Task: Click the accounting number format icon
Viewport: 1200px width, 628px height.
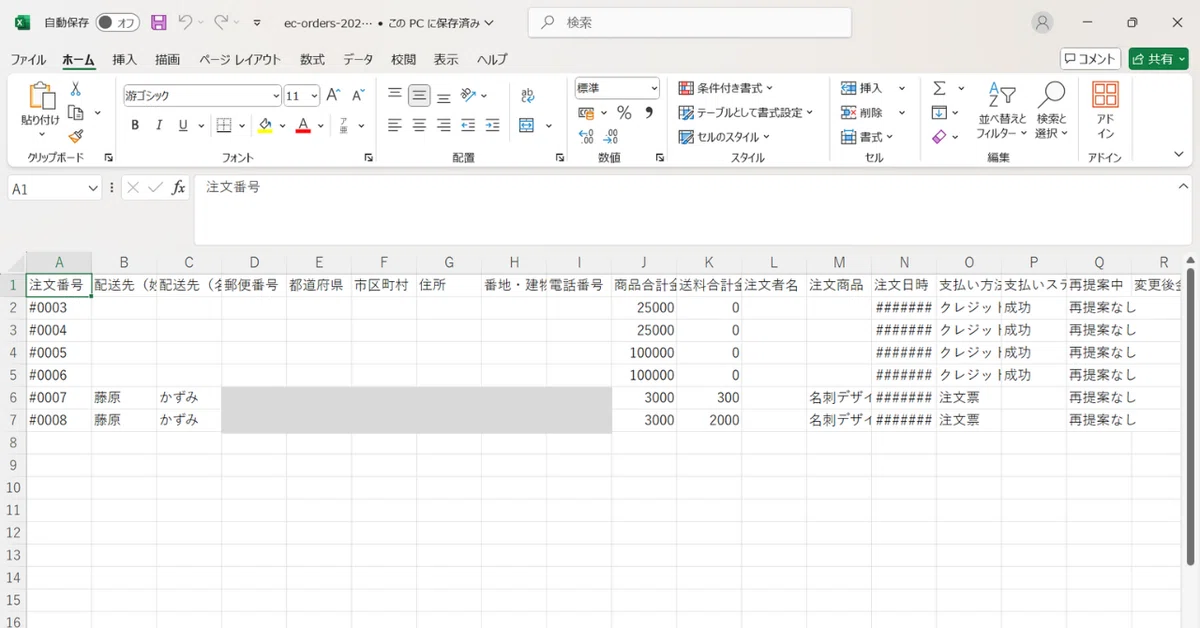Action: (x=587, y=112)
